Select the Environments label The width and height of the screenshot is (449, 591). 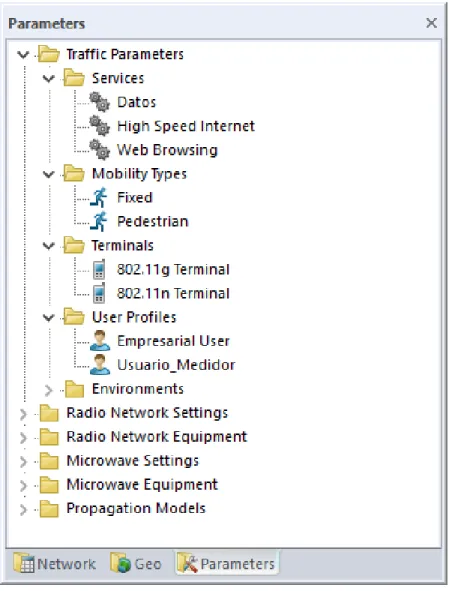tap(138, 389)
